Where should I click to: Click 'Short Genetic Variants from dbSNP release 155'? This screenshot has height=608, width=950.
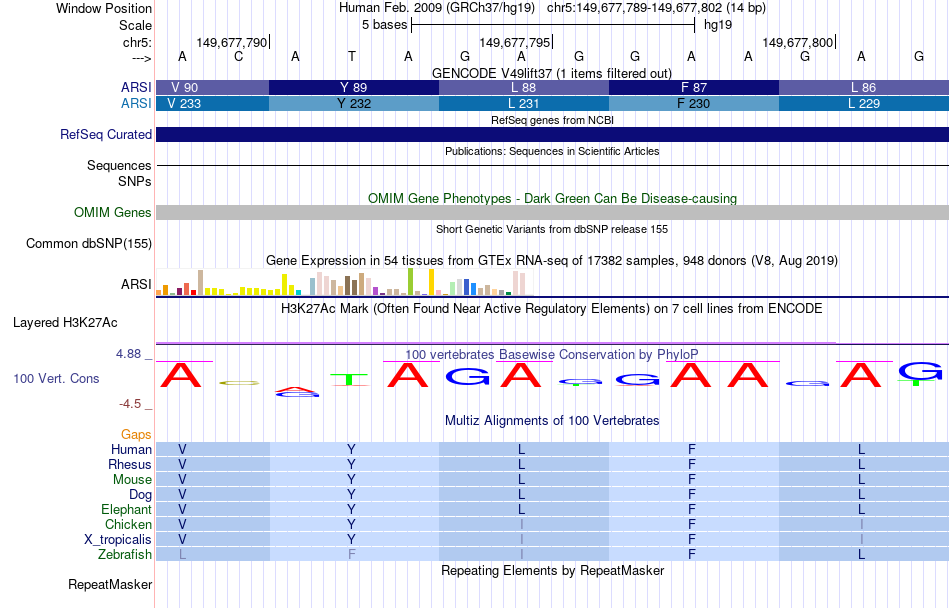click(552, 229)
